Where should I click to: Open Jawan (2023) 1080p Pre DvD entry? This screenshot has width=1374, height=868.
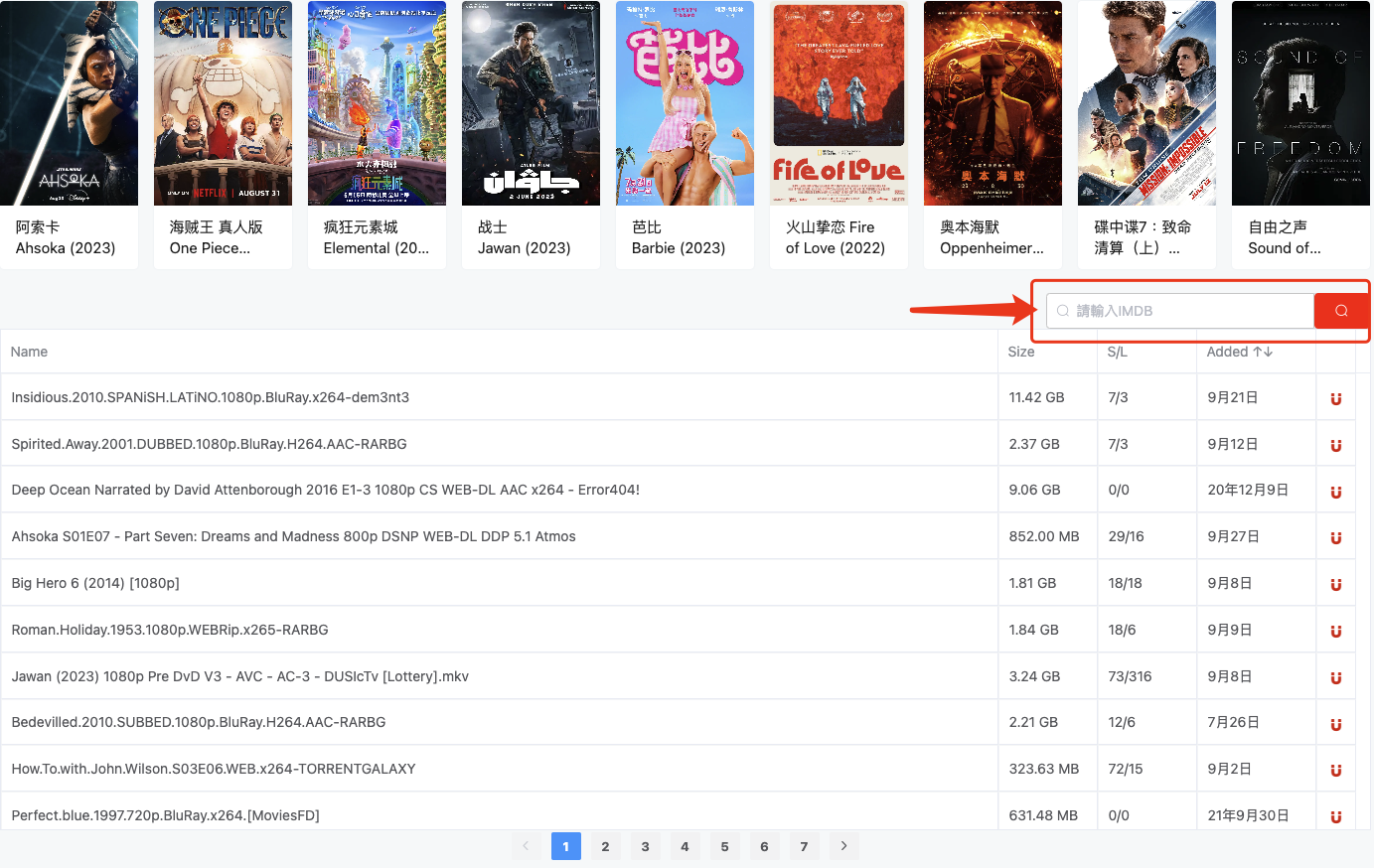239,676
